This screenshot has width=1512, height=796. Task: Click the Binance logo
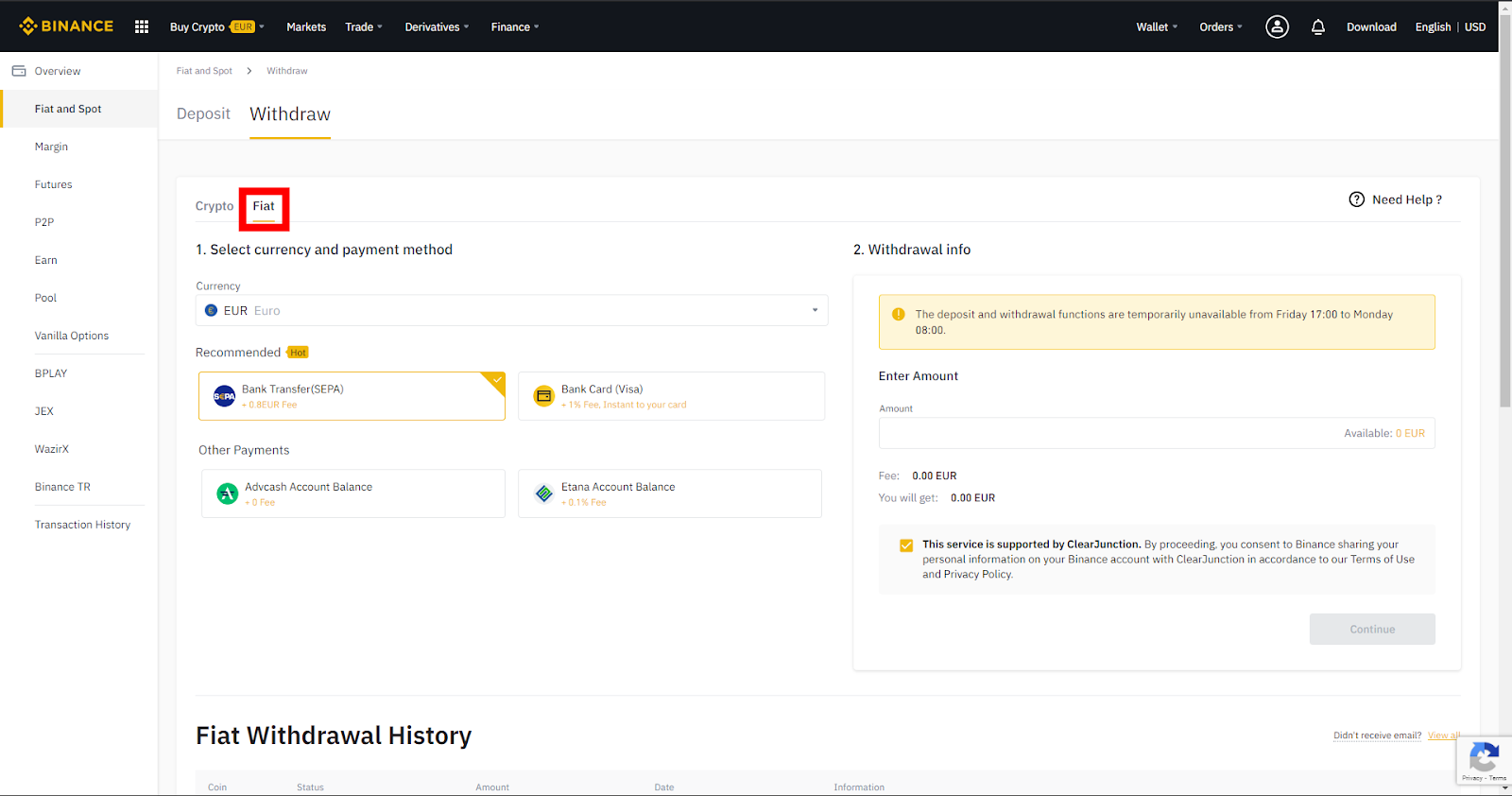[x=66, y=26]
